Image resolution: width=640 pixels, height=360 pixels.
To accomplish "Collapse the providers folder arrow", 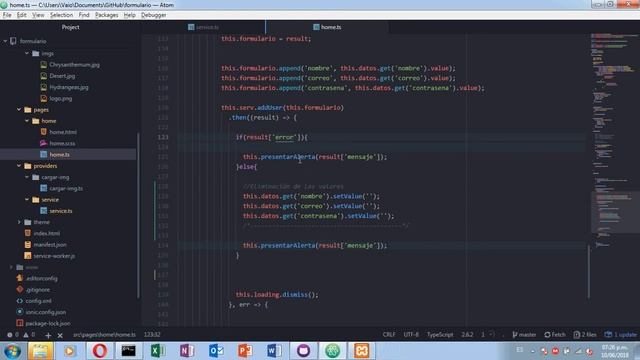I will click(19, 166).
